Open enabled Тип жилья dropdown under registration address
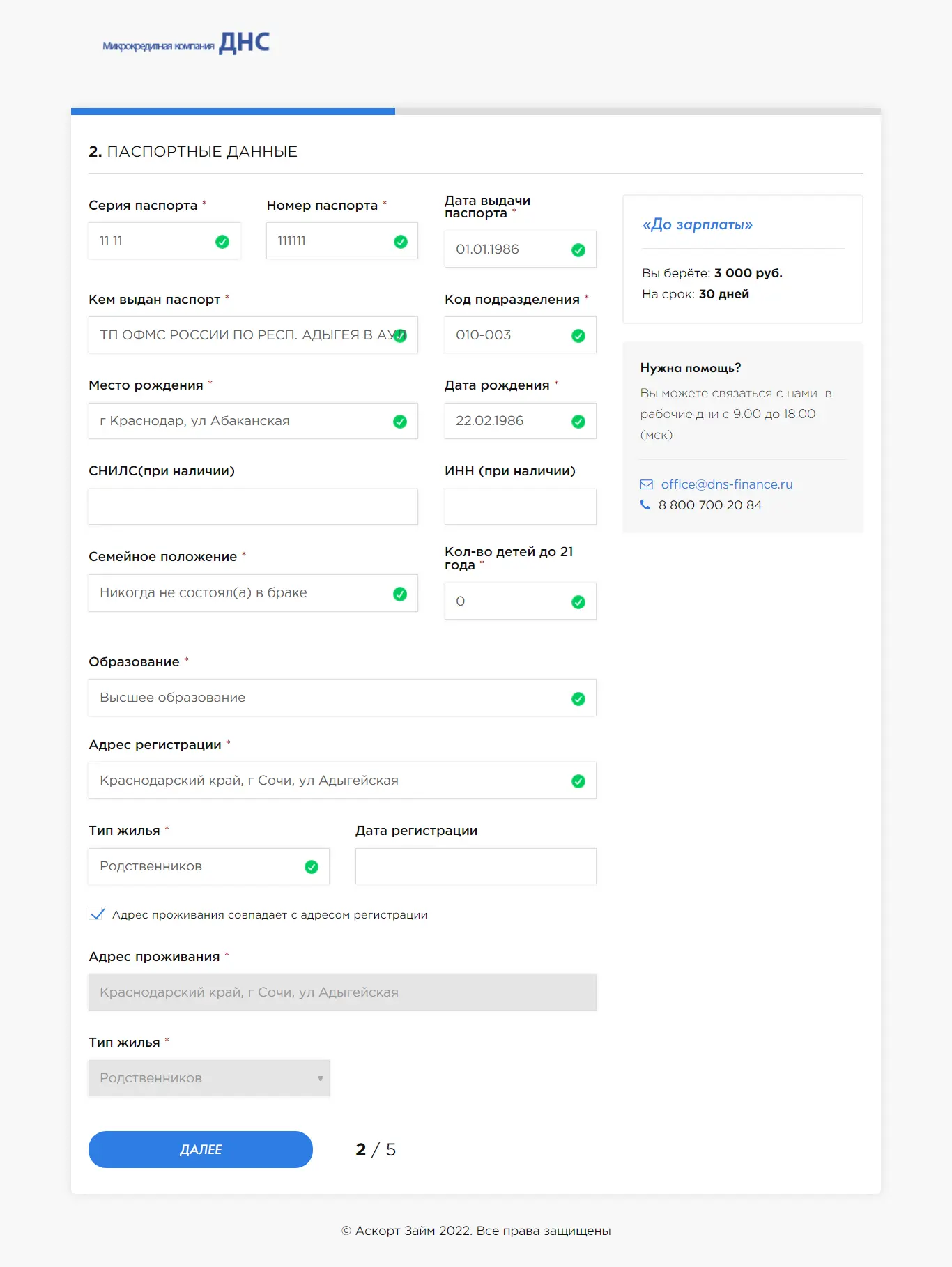952x1267 pixels. click(209, 866)
